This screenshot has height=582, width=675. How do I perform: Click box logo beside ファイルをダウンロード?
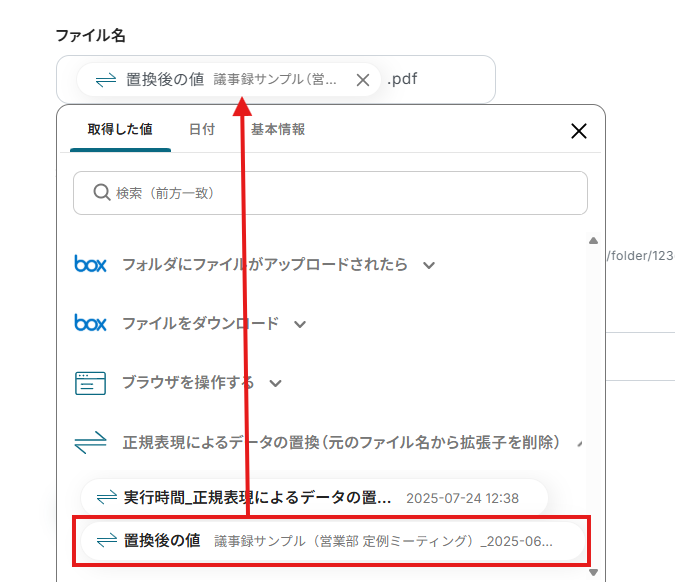[x=90, y=323]
